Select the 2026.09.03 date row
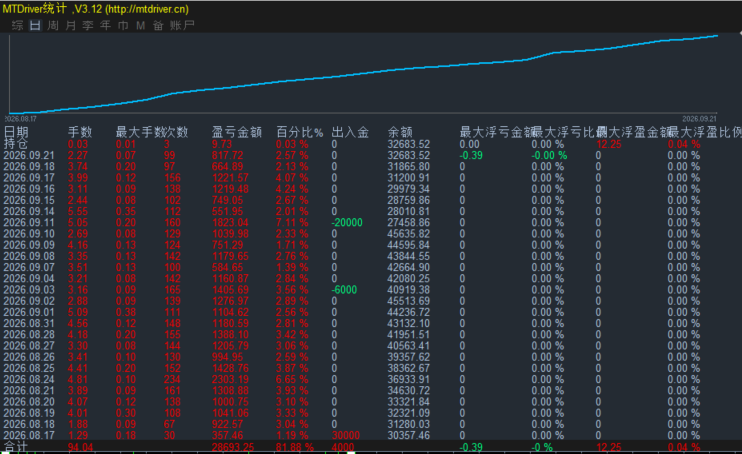The height and width of the screenshot is (454, 742). click(x=29, y=290)
